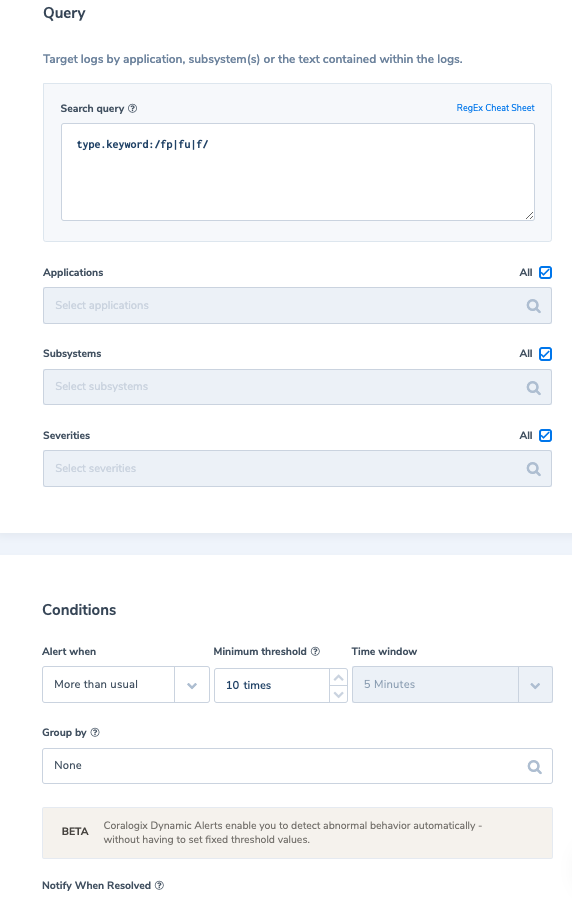
Task: Increase Minimum threshold with up arrow
Action: point(338,678)
